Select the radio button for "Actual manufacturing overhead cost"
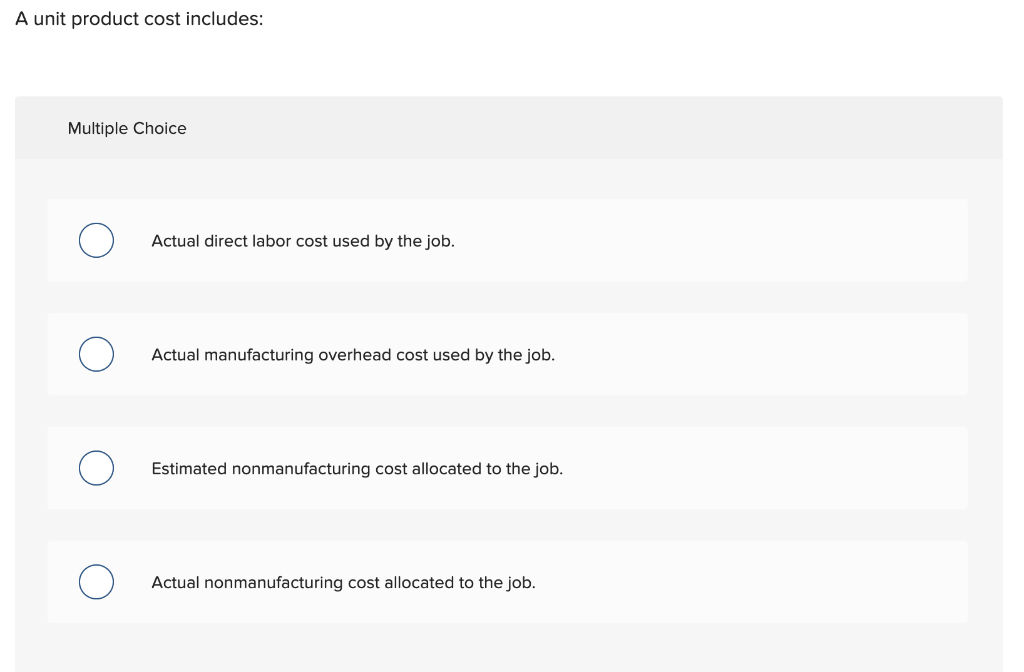This screenshot has width=1024, height=672. pos(96,354)
